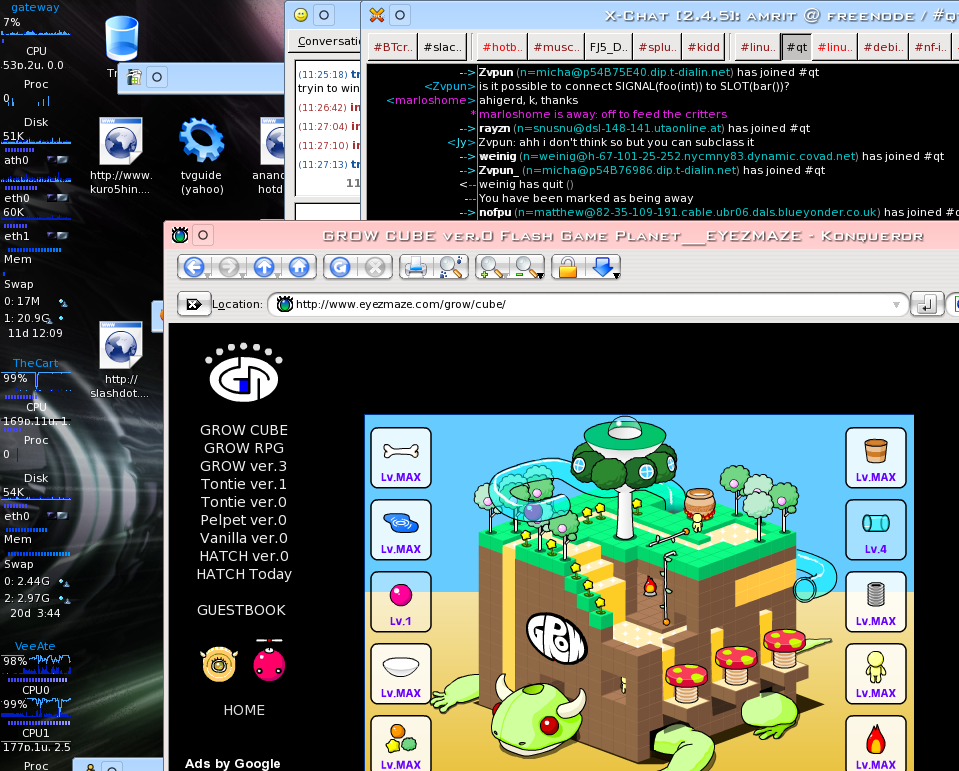Select the clay pot panel in the game
The height and width of the screenshot is (771, 959).
pyautogui.click(x=876, y=458)
